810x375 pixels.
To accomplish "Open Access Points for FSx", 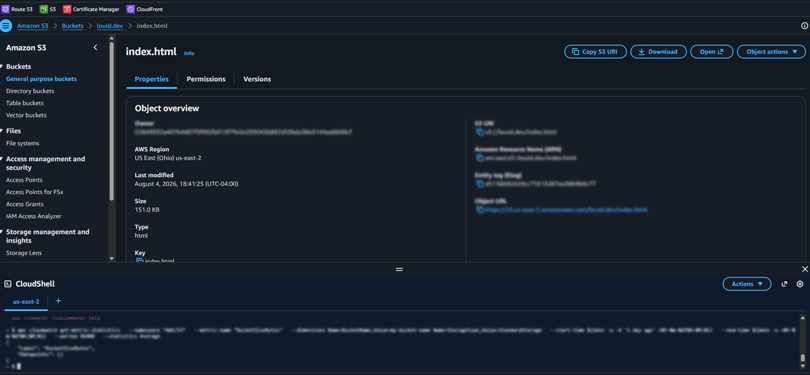I will tap(35, 192).
